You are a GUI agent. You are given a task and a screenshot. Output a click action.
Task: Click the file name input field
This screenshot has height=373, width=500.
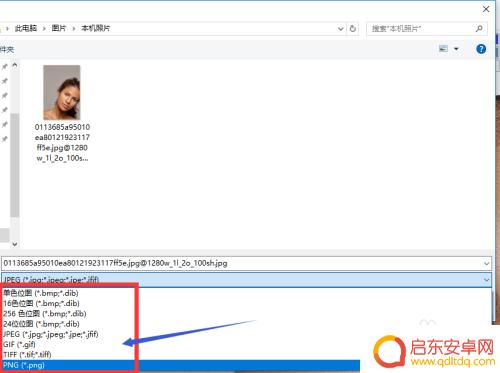pyautogui.click(x=242, y=263)
